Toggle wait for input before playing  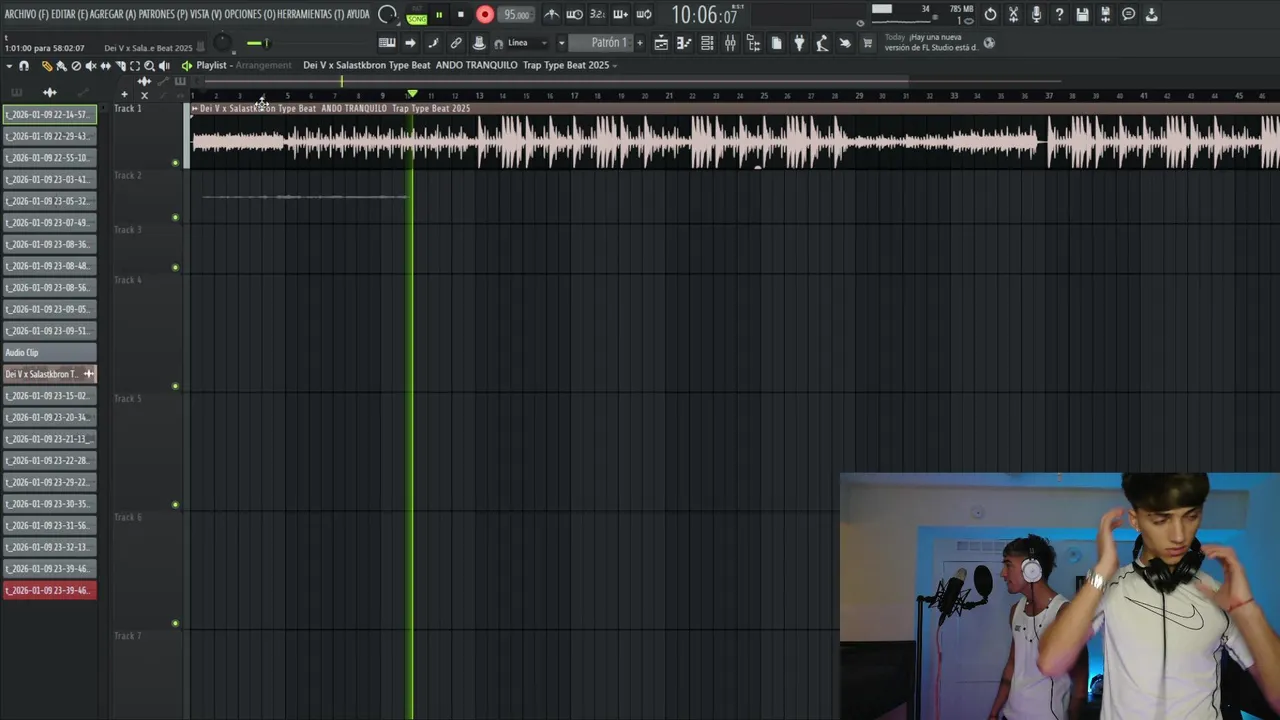pyautogui.click(x=575, y=15)
